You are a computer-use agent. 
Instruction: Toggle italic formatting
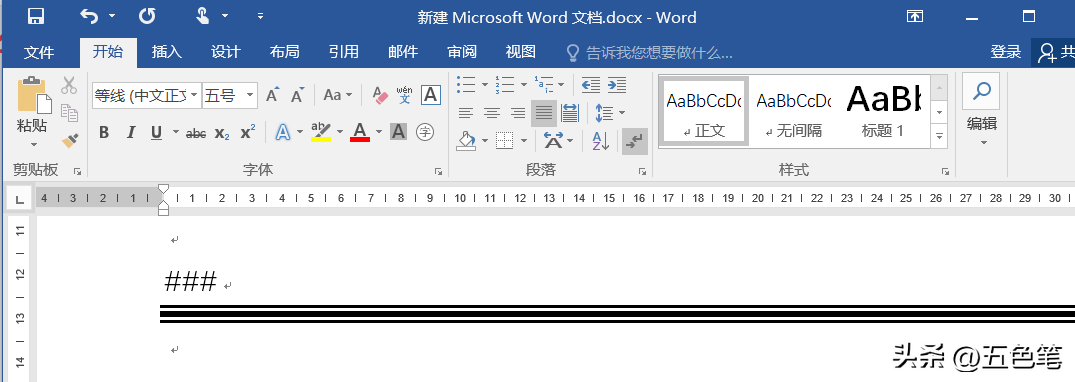pos(131,132)
